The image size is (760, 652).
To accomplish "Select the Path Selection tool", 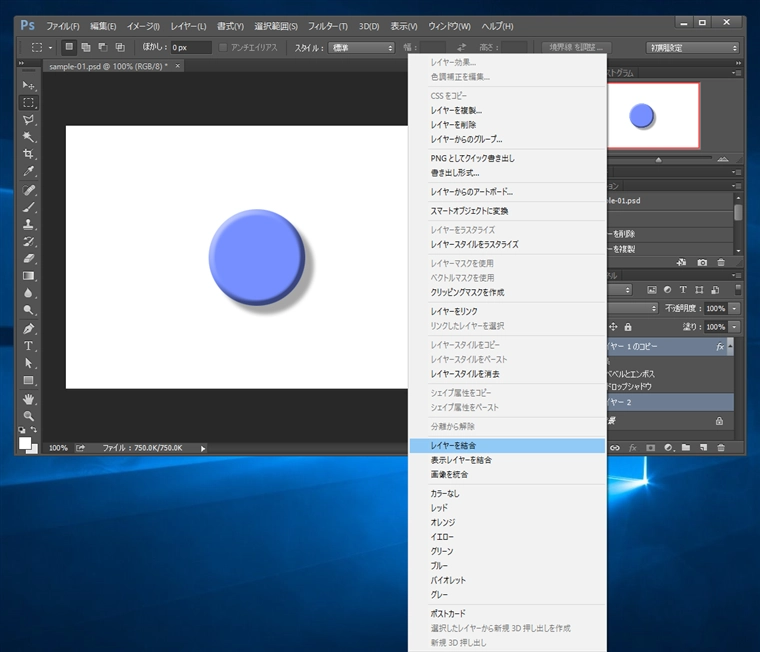I will [x=28, y=363].
